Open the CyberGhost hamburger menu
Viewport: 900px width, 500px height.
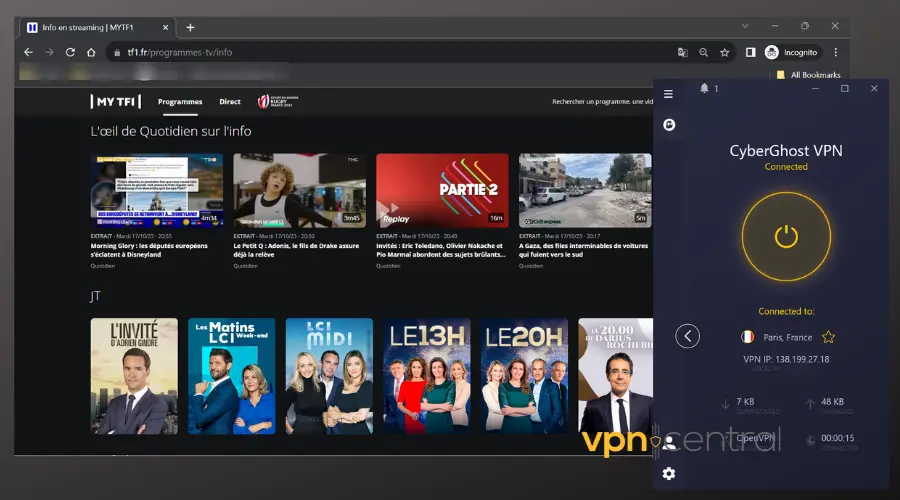[x=668, y=94]
